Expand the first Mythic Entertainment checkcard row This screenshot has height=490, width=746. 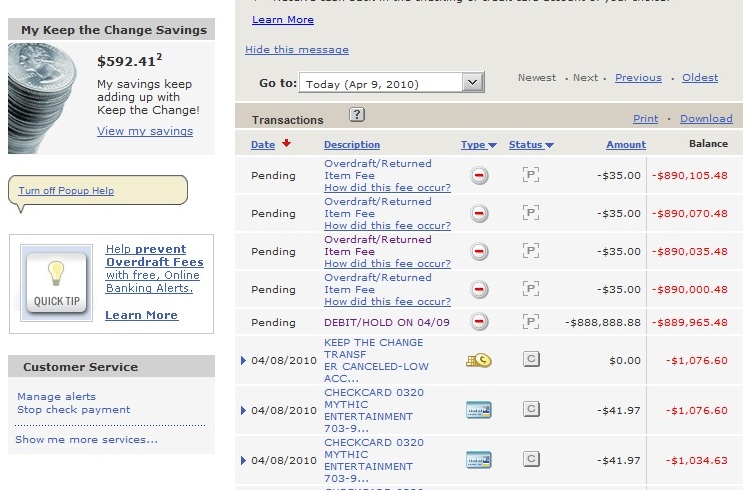pyautogui.click(x=244, y=410)
